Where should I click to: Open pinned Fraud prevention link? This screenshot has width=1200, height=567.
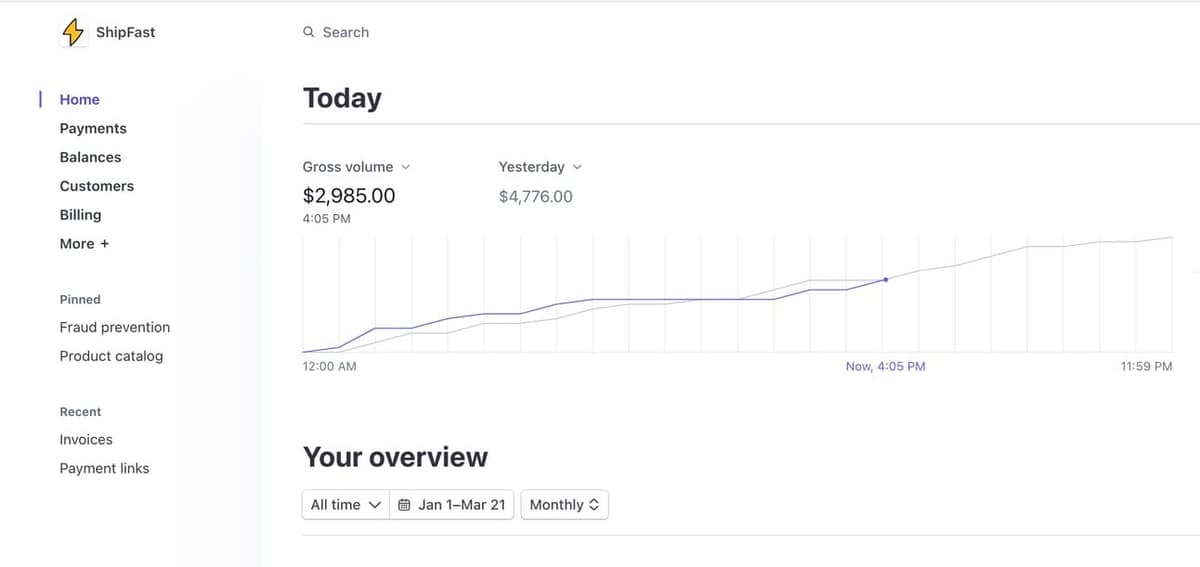click(x=114, y=327)
